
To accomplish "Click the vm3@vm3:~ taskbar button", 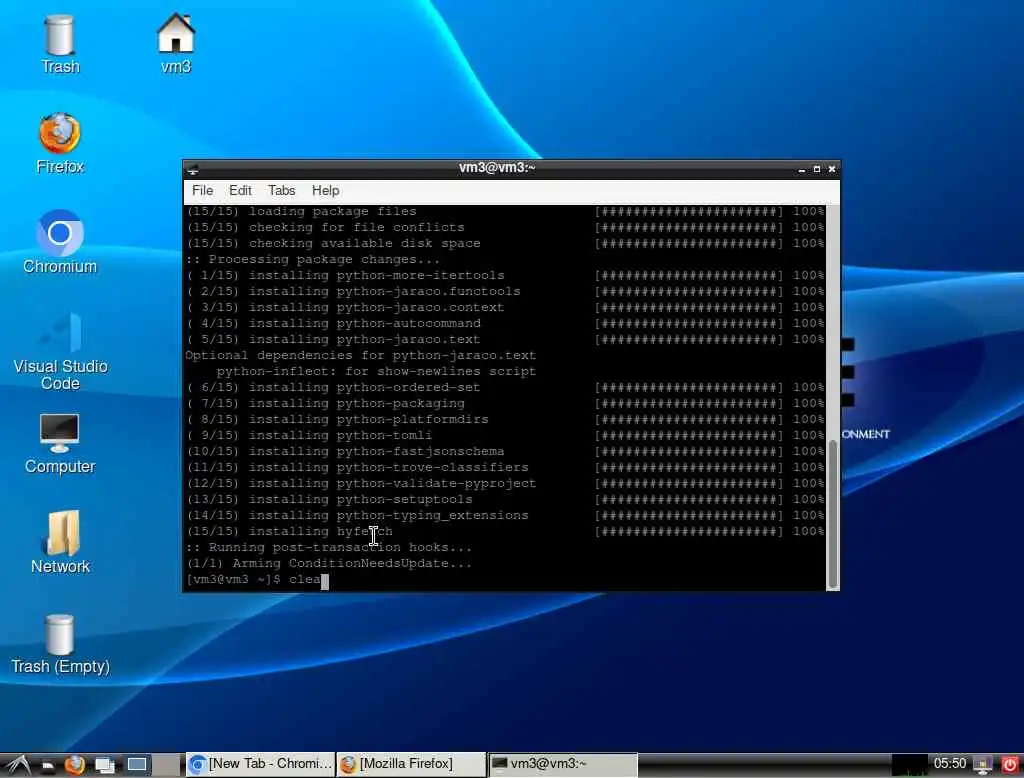I will [563, 764].
